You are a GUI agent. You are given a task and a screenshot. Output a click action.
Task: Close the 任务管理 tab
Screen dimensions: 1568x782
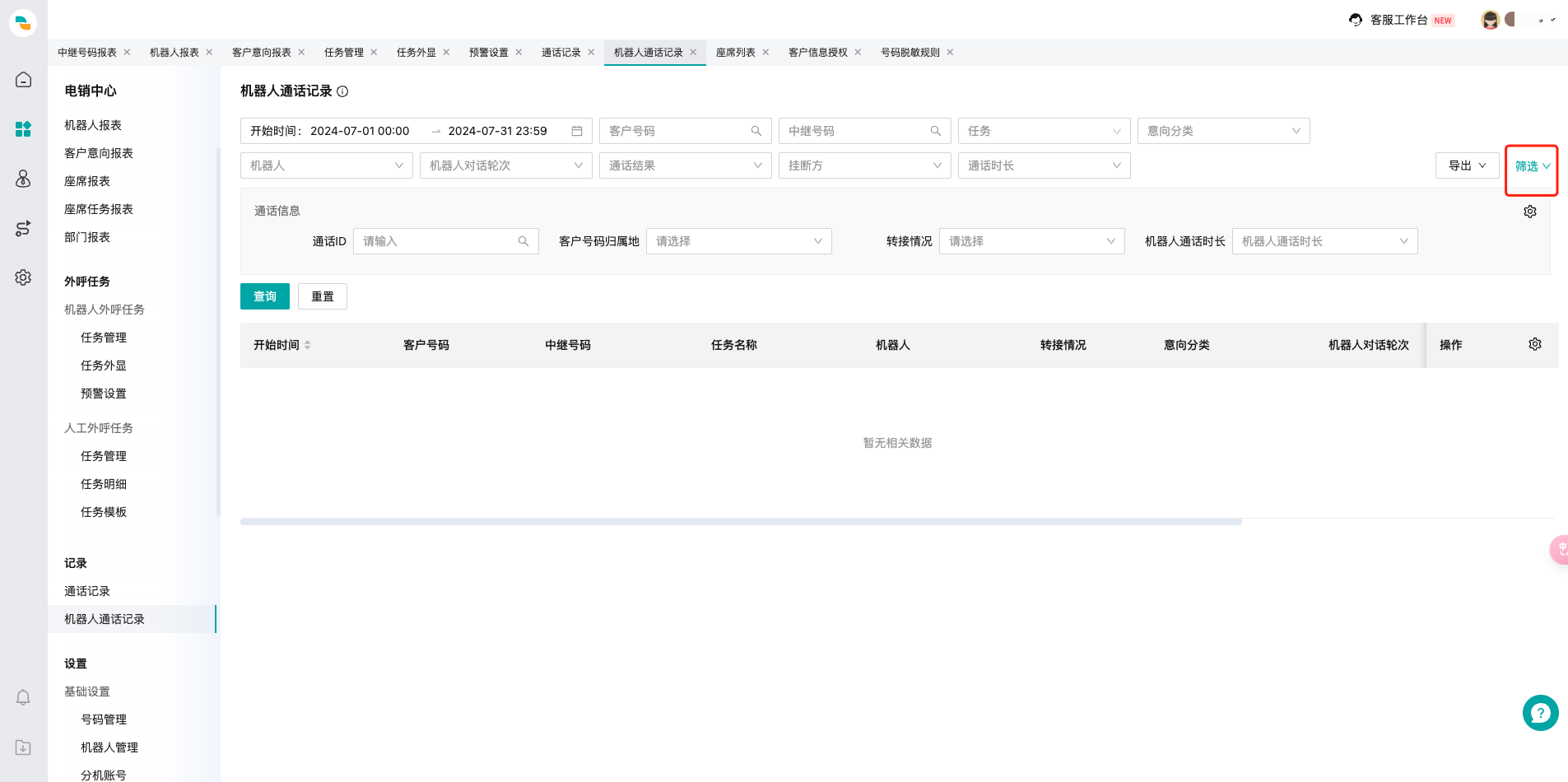(x=374, y=52)
